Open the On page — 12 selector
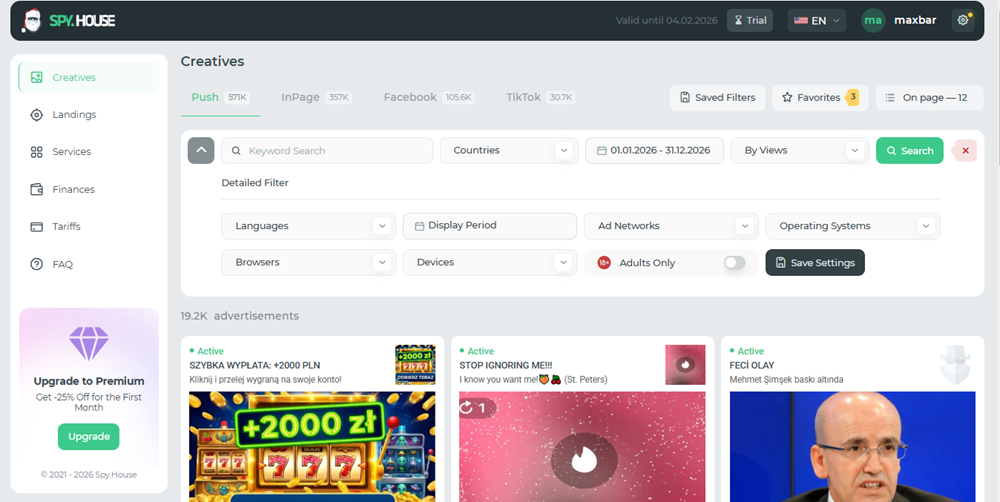Image resolution: width=1000 pixels, height=502 pixels. (929, 98)
